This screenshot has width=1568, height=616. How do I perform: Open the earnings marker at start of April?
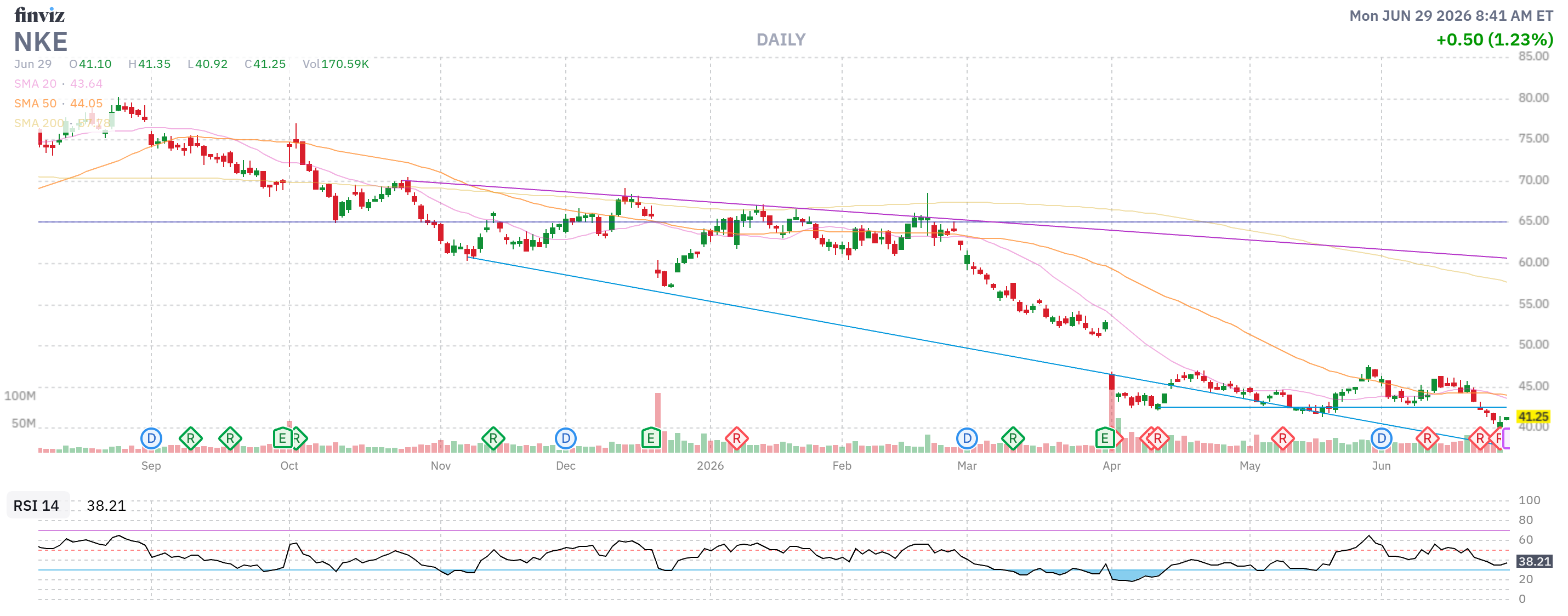tap(1104, 438)
